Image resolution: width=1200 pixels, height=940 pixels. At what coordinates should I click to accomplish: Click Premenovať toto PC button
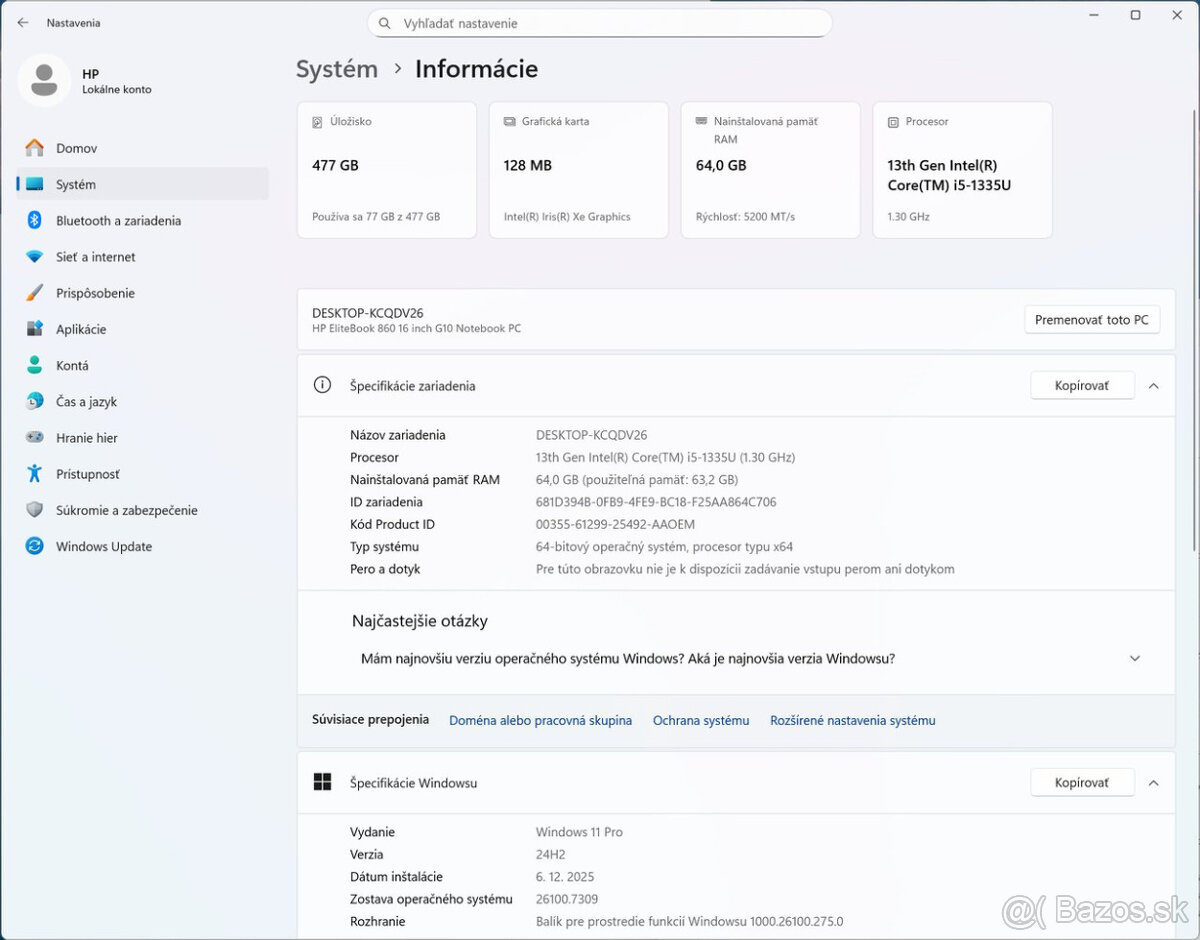point(1091,320)
